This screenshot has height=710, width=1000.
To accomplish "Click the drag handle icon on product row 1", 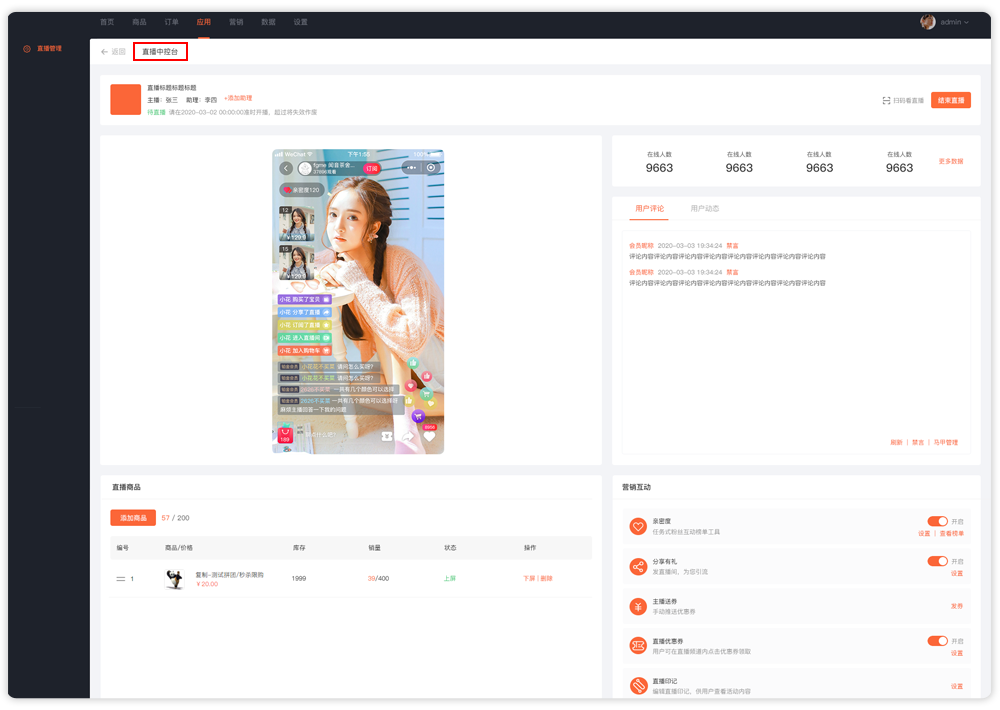I will point(121,579).
